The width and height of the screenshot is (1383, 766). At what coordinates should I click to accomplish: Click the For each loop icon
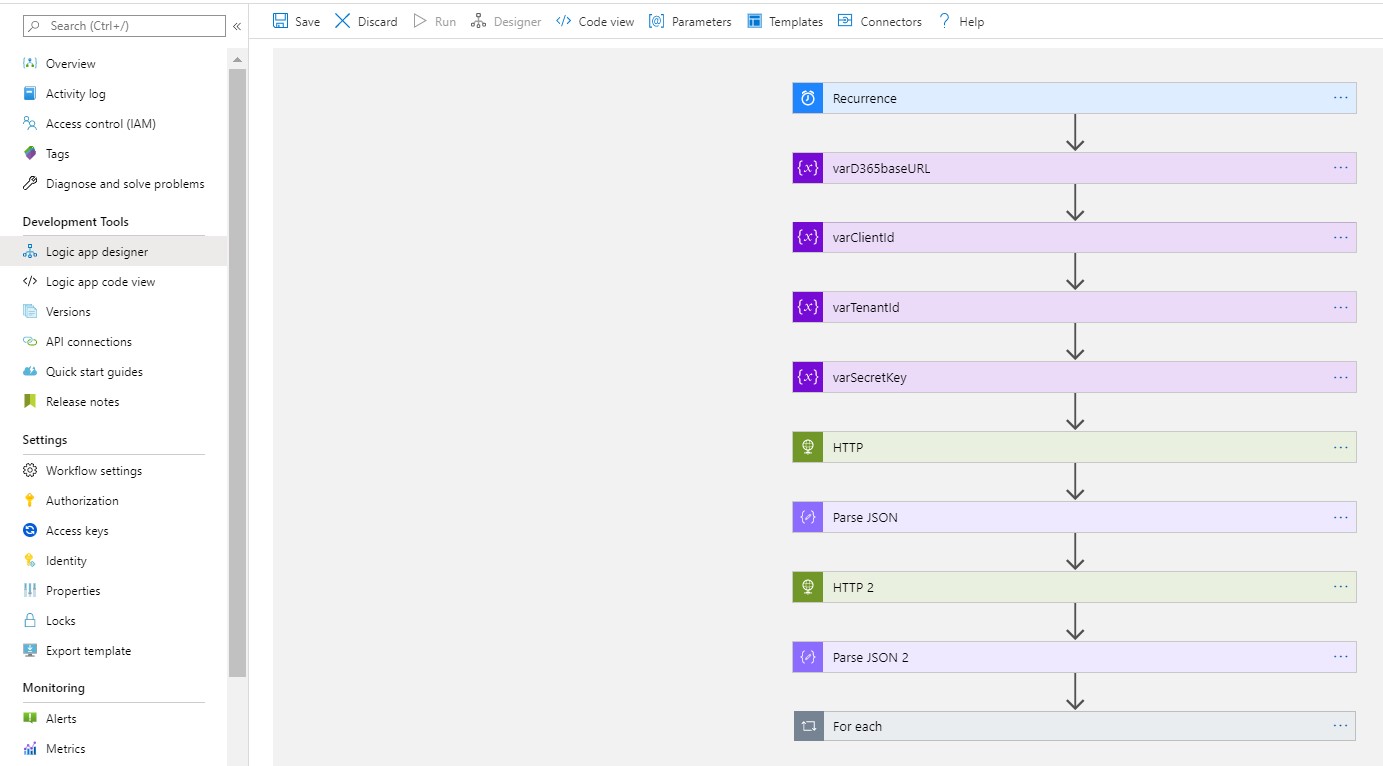click(x=807, y=726)
